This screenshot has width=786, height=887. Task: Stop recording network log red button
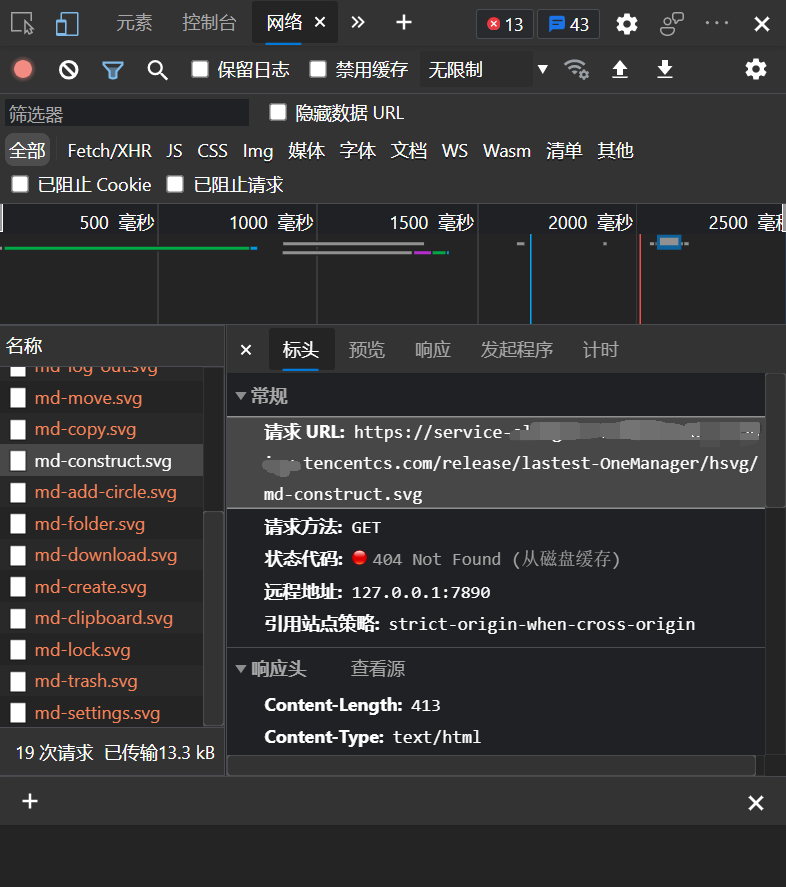(x=23, y=70)
